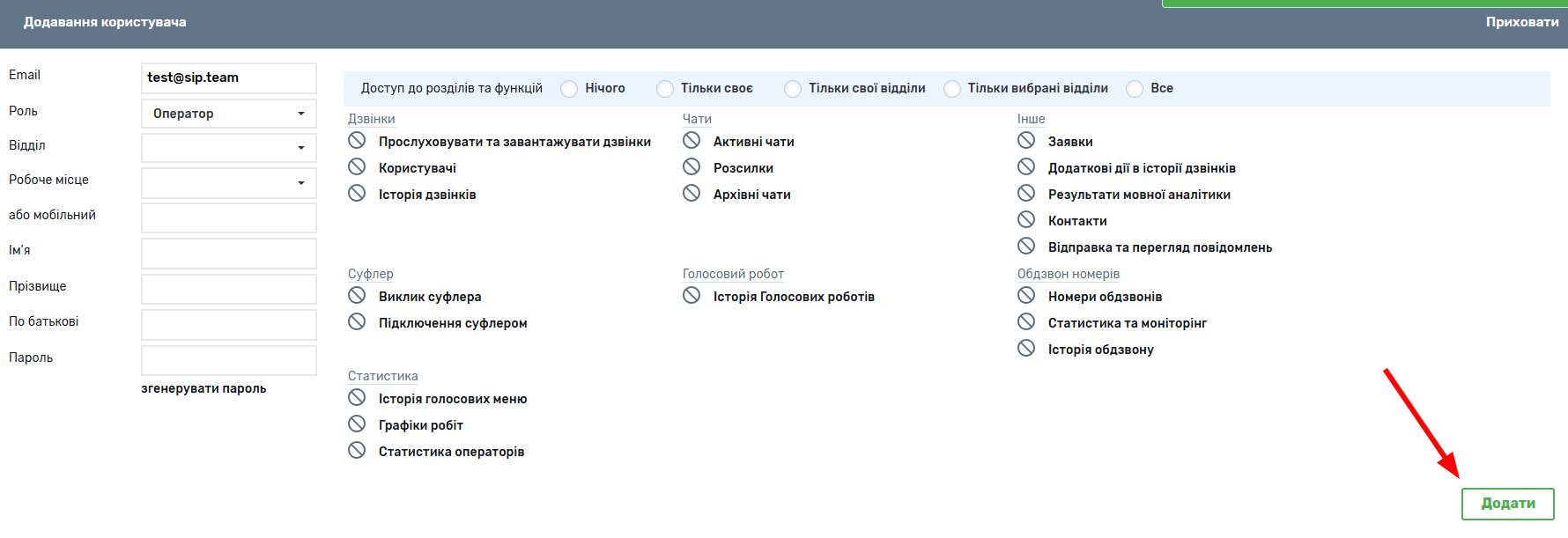
Task: Choose the Все access radio button
Action: 1135,89
